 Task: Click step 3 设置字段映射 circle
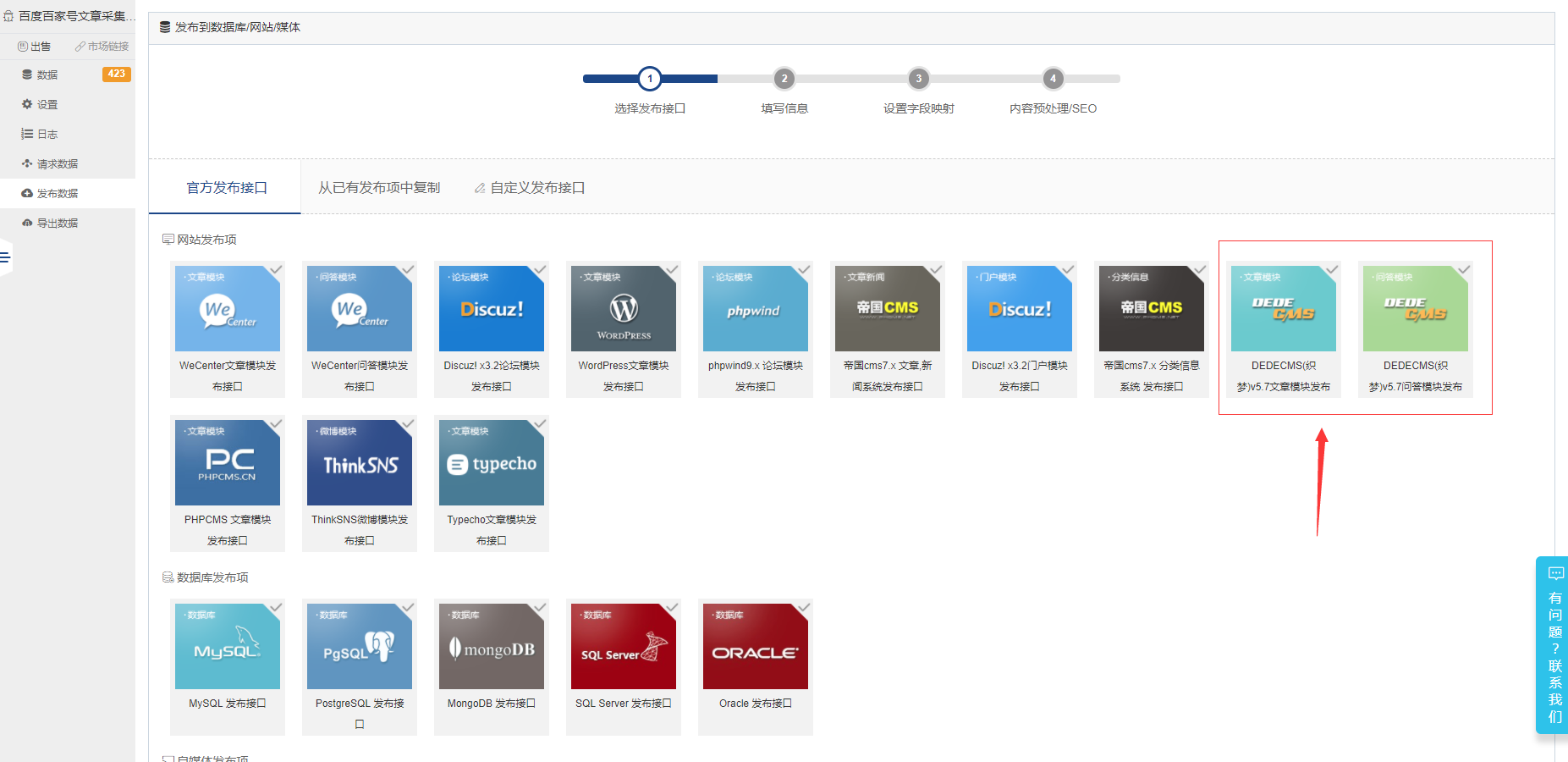click(919, 79)
